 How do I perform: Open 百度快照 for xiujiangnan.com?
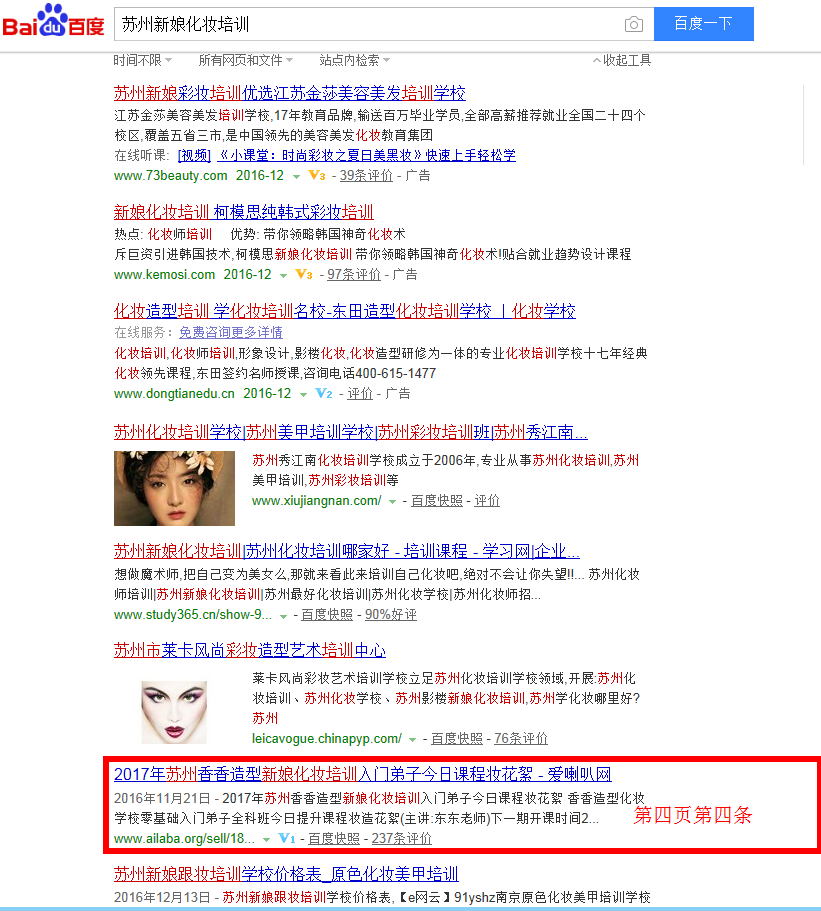click(x=437, y=500)
